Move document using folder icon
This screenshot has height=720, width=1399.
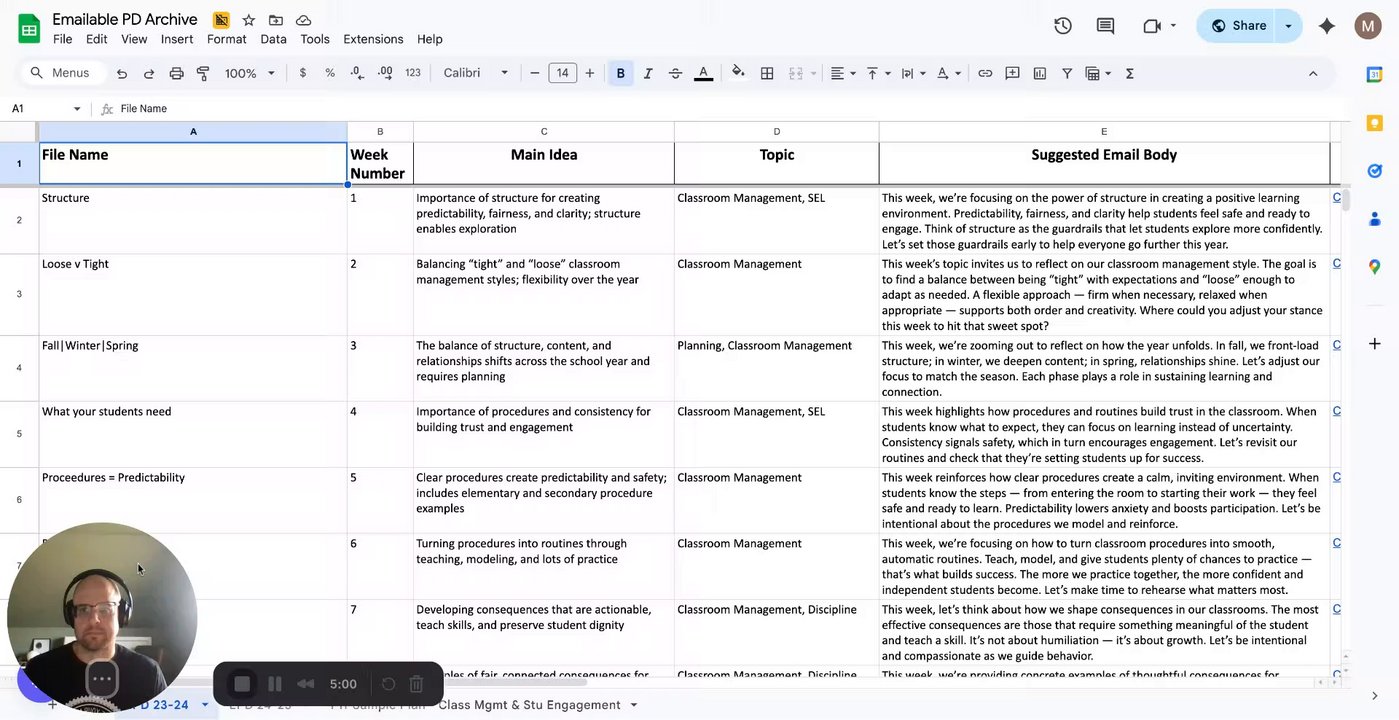point(276,20)
